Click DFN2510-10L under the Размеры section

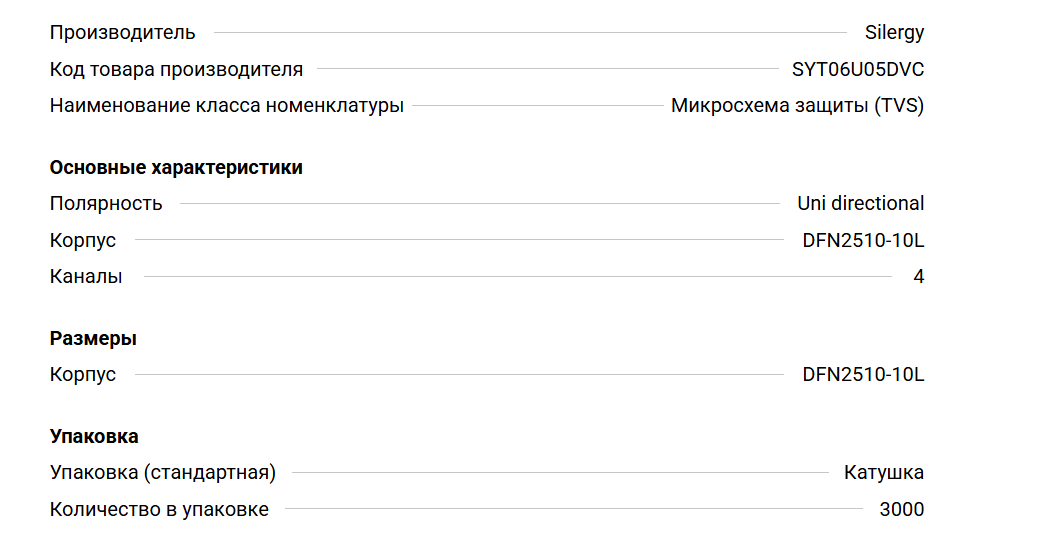pyautogui.click(x=863, y=375)
